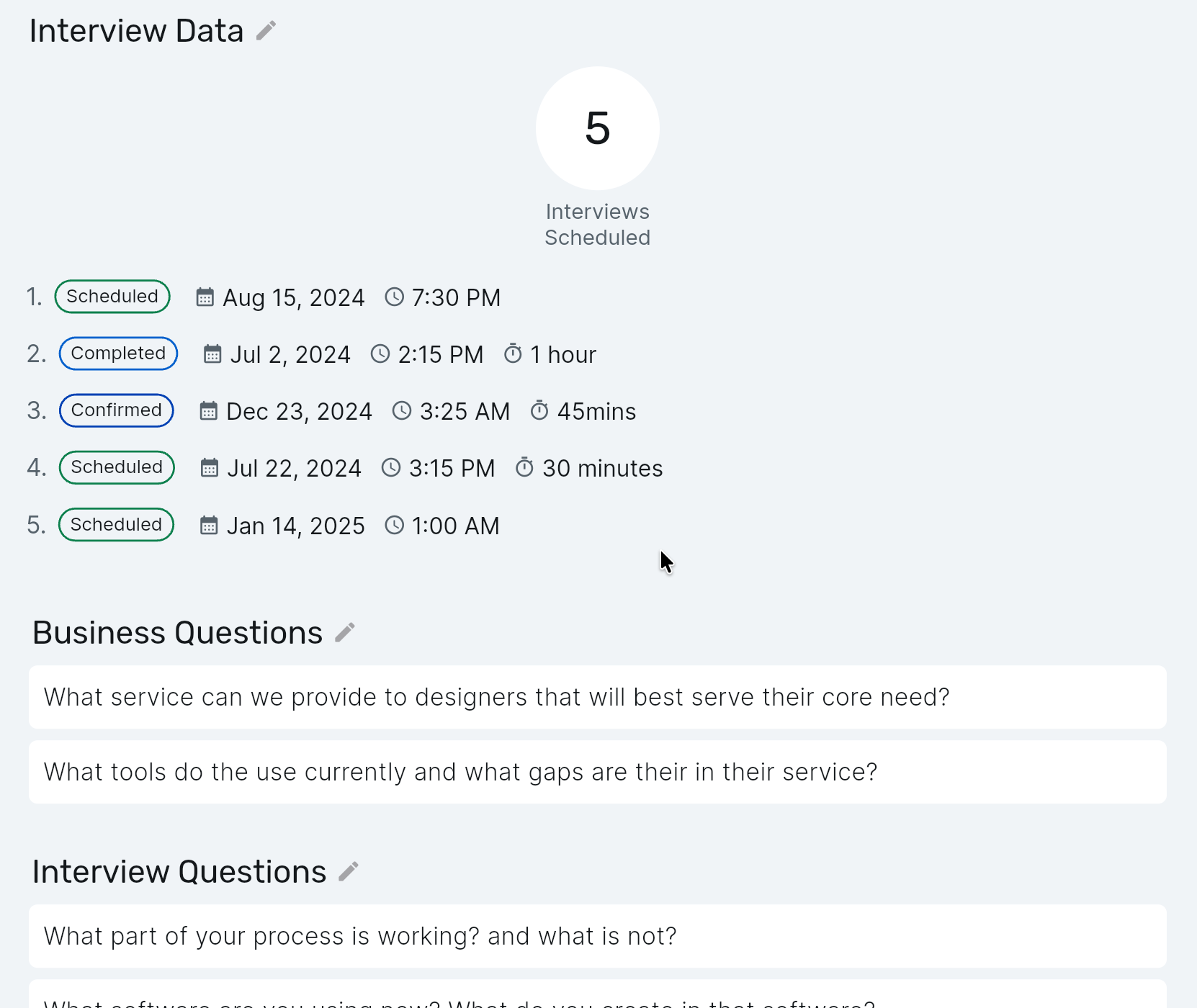Click the Confirmed status badge
The width and height of the screenshot is (1197, 1008).
coord(116,410)
